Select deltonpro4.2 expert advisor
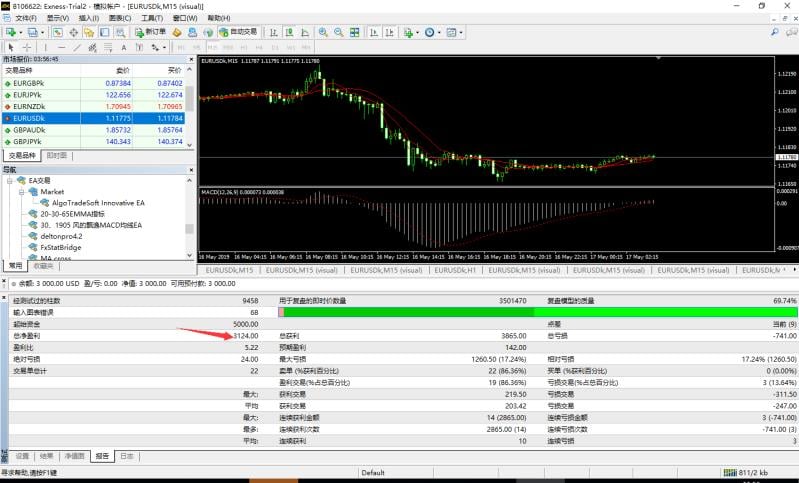Image resolution: width=799 pixels, height=483 pixels. pyautogui.click(x=61, y=236)
